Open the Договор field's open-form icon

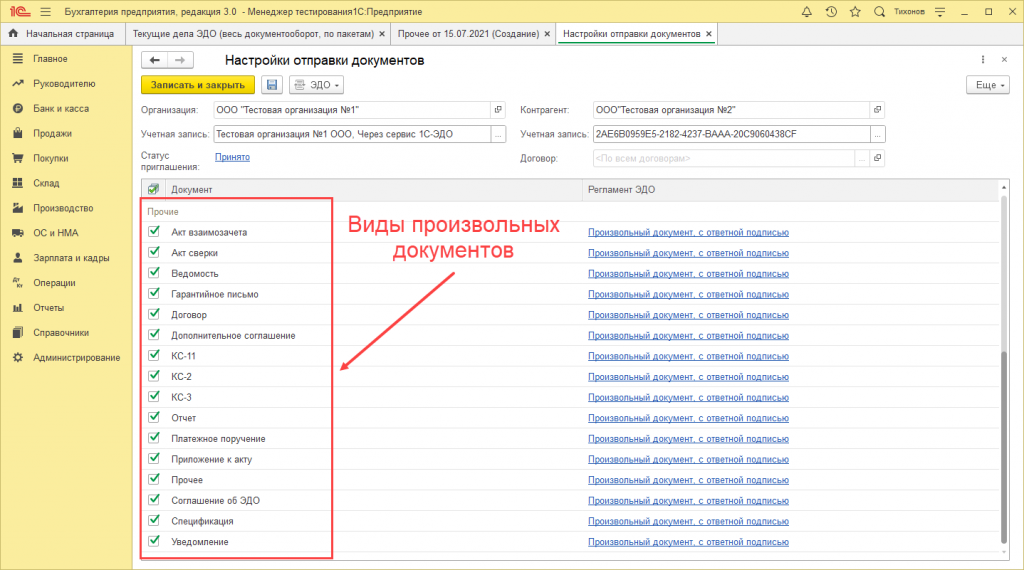[878, 158]
